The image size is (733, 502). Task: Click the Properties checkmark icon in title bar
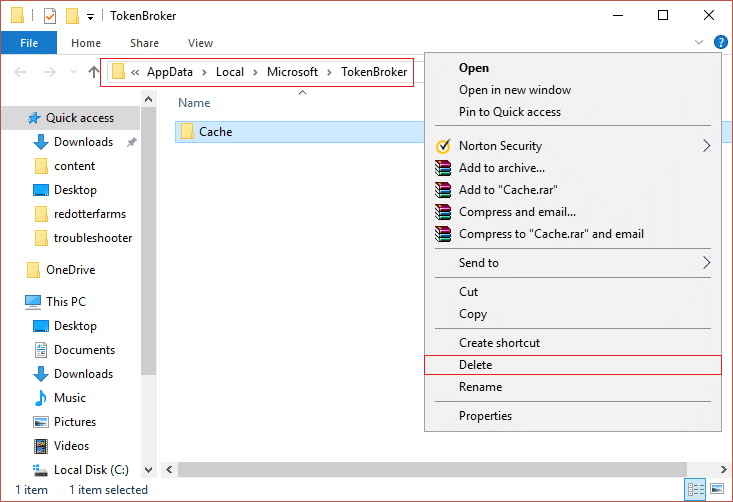(x=50, y=16)
